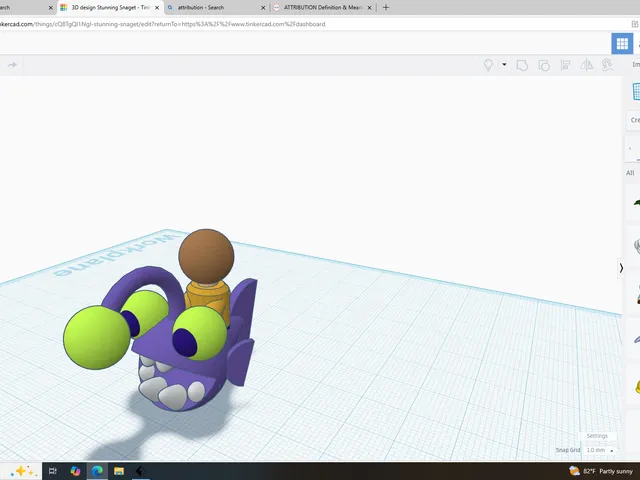Open the 82°F Partly sunny weather widget

(x=601, y=471)
